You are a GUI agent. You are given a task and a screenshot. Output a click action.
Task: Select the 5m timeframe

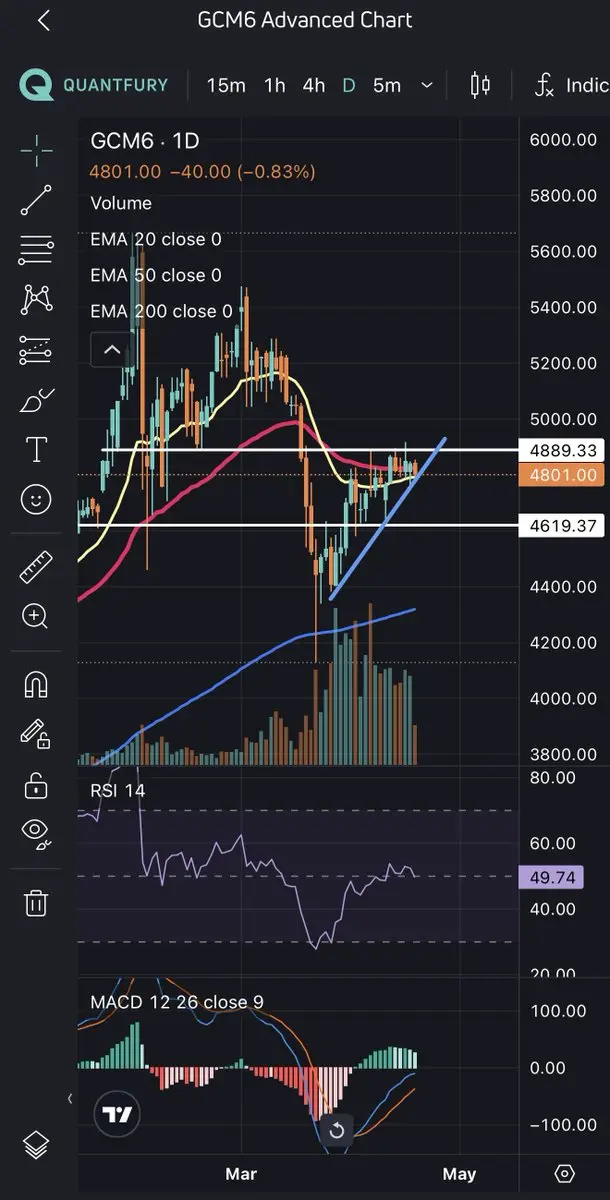[x=387, y=85]
